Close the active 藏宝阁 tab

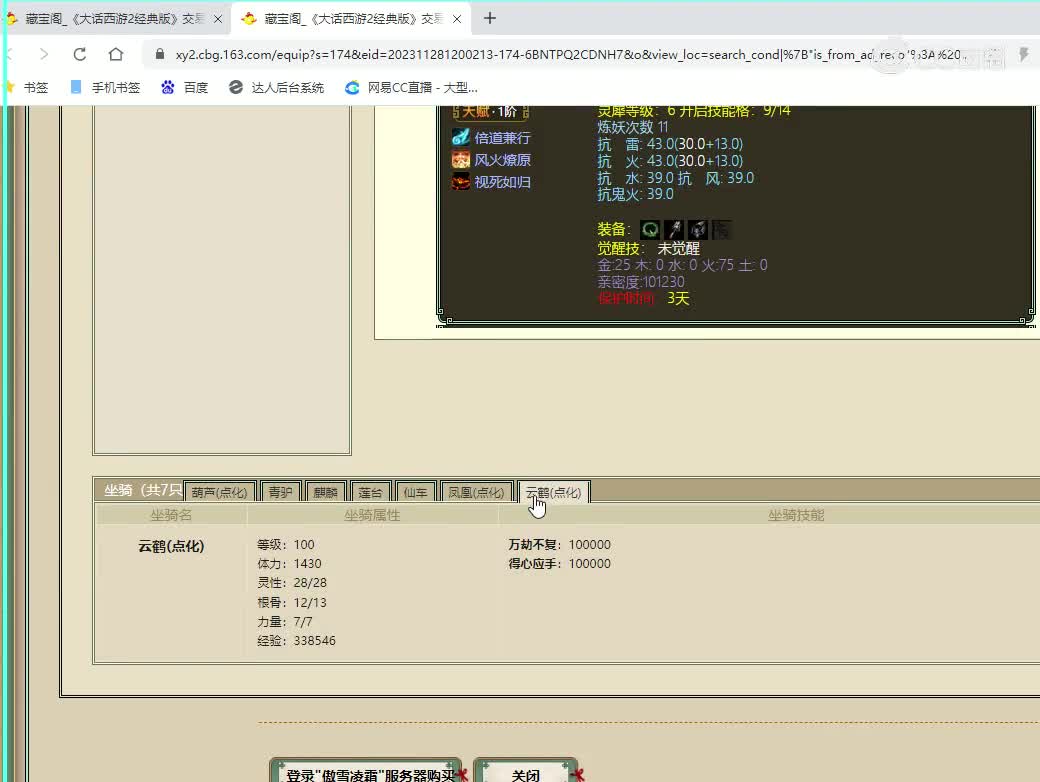pyautogui.click(x=457, y=19)
